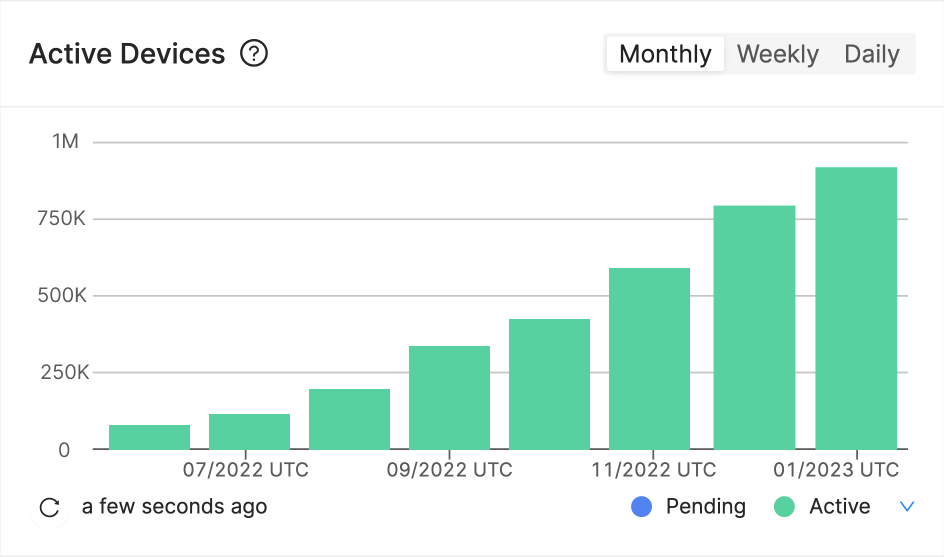Switch to the Monthly view
The width and height of the screenshot is (944, 557).
tap(665, 54)
